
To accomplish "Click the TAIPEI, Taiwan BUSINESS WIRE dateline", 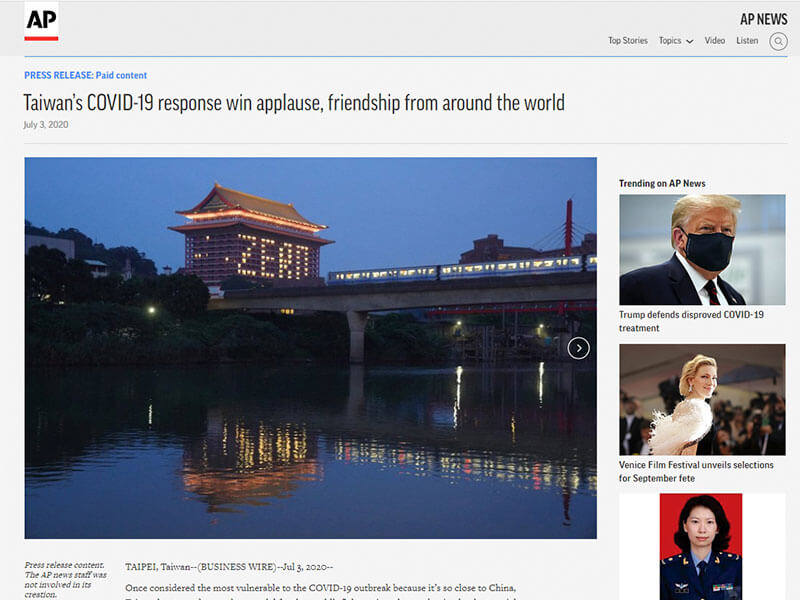I will click(x=236, y=567).
